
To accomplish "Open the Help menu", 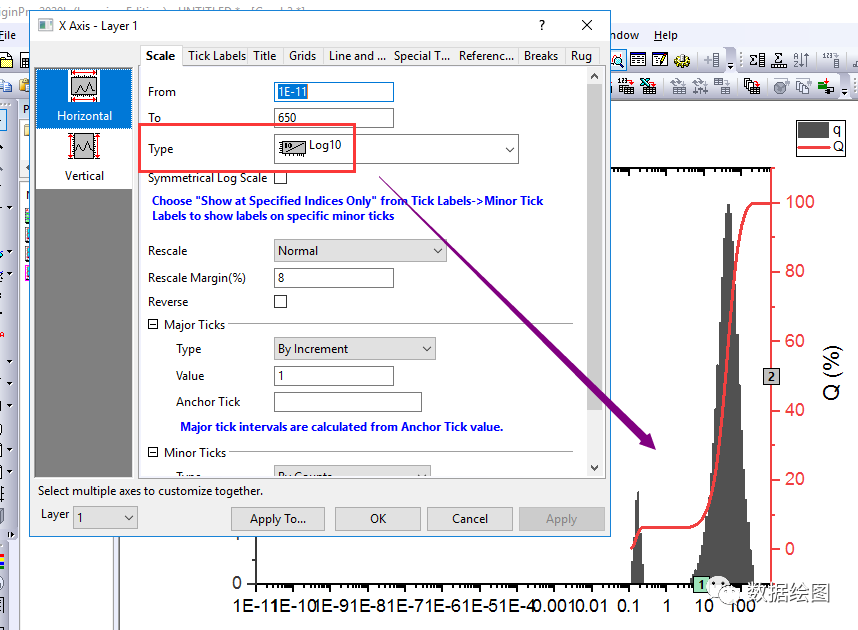I will (x=665, y=35).
